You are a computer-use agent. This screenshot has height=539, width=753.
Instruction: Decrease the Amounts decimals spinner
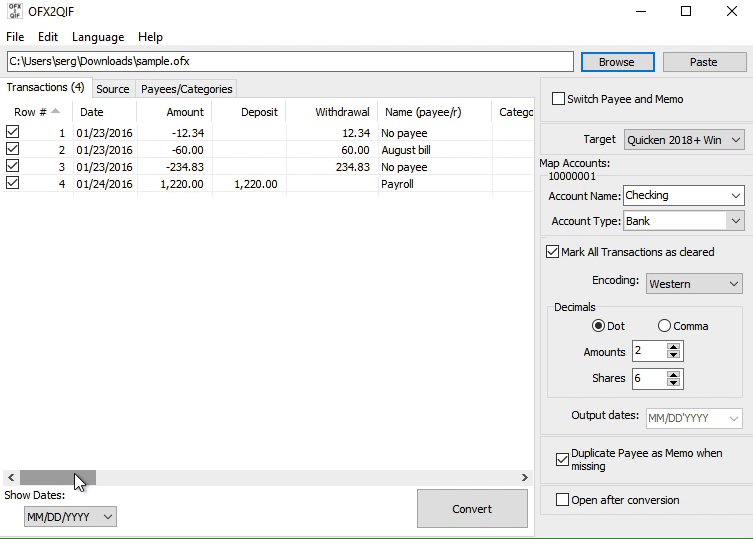tap(673, 355)
